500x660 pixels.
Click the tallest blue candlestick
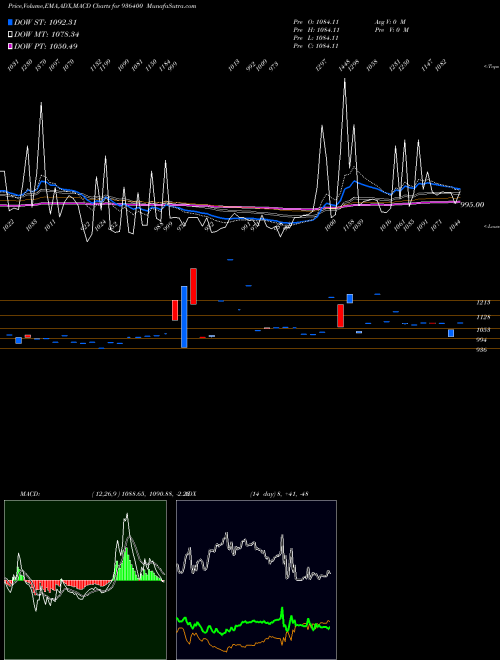[x=184, y=317]
